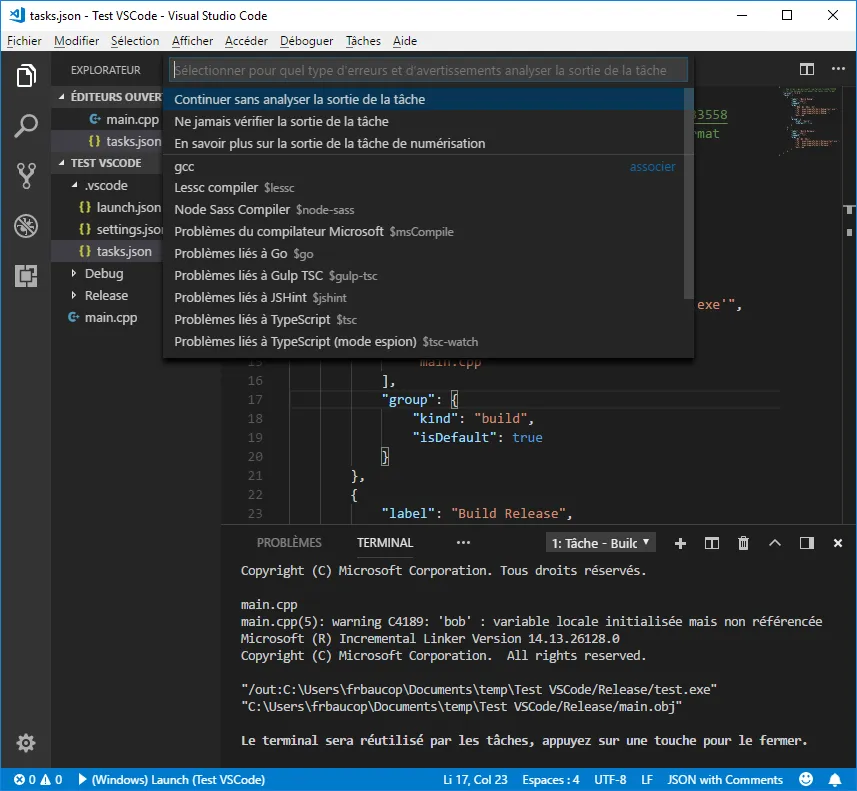Change language mode JSON with Comments
The image size is (857, 791).
(x=725, y=780)
